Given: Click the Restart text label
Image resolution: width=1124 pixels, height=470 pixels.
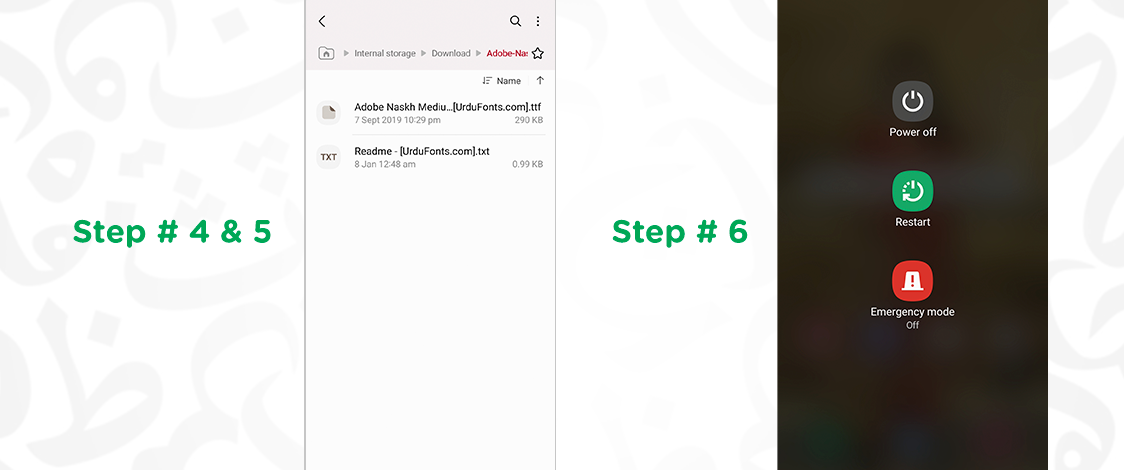Looking at the screenshot, I should 912,222.
